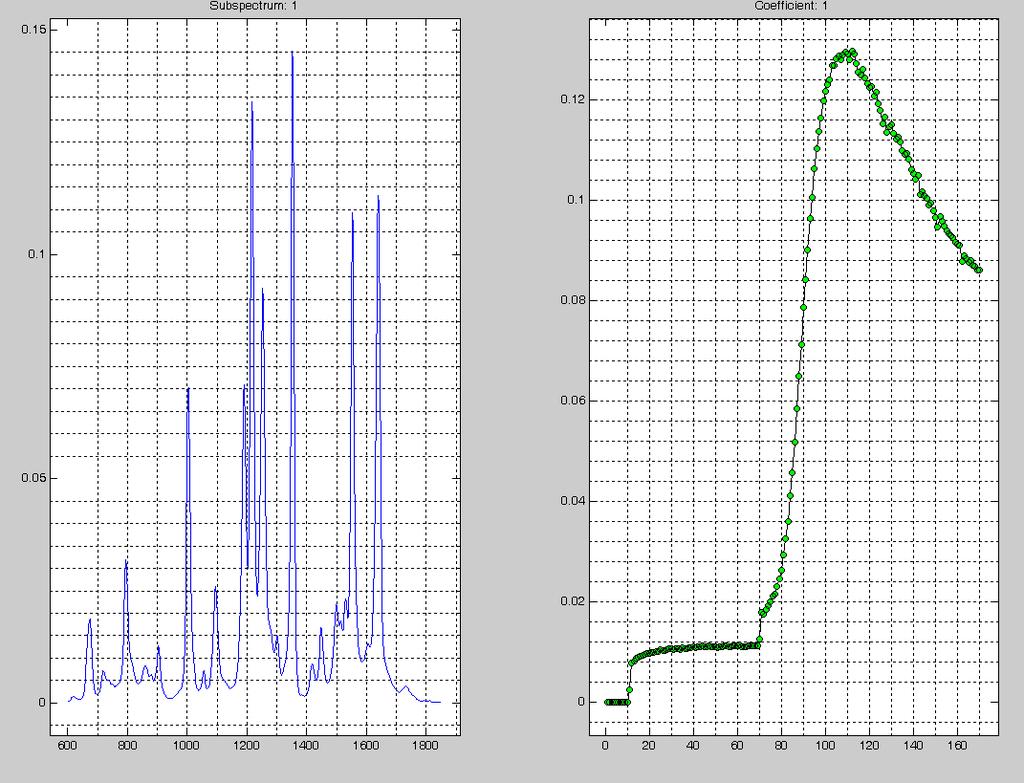Select the 1600 x-axis tick label

click(366, 745)
